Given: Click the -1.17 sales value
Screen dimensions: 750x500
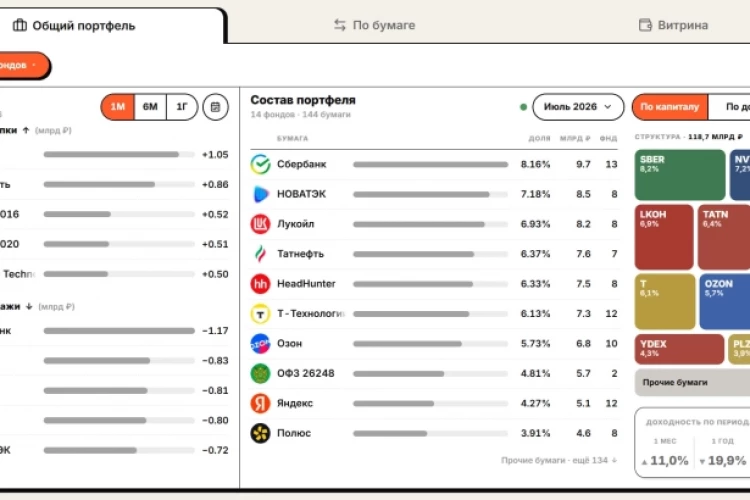Looking at the screenshot, I should point(215,331).
